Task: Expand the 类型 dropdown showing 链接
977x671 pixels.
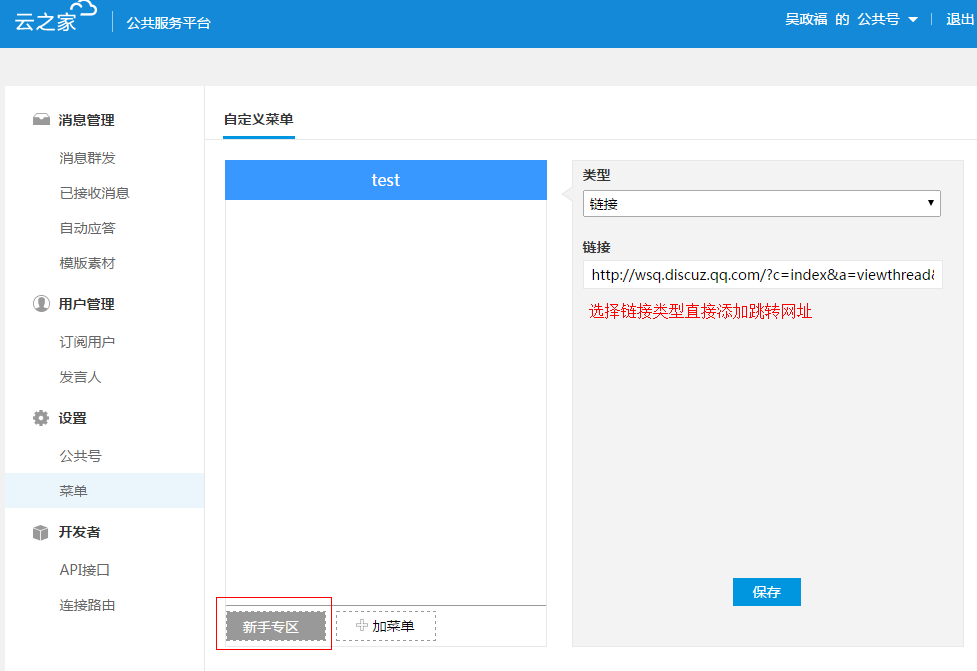Action: point(761,203)
